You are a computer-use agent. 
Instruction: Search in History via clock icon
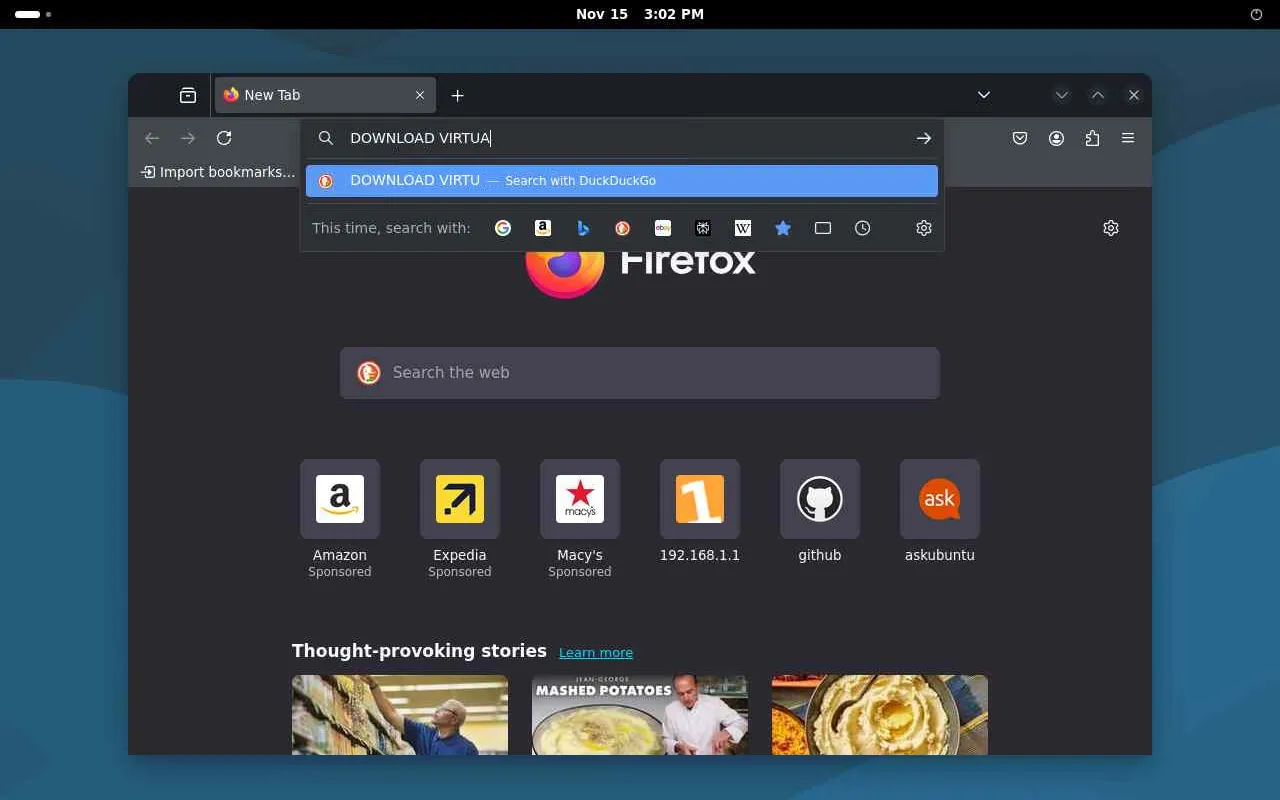pyautogui.click(x=863, y=228)
